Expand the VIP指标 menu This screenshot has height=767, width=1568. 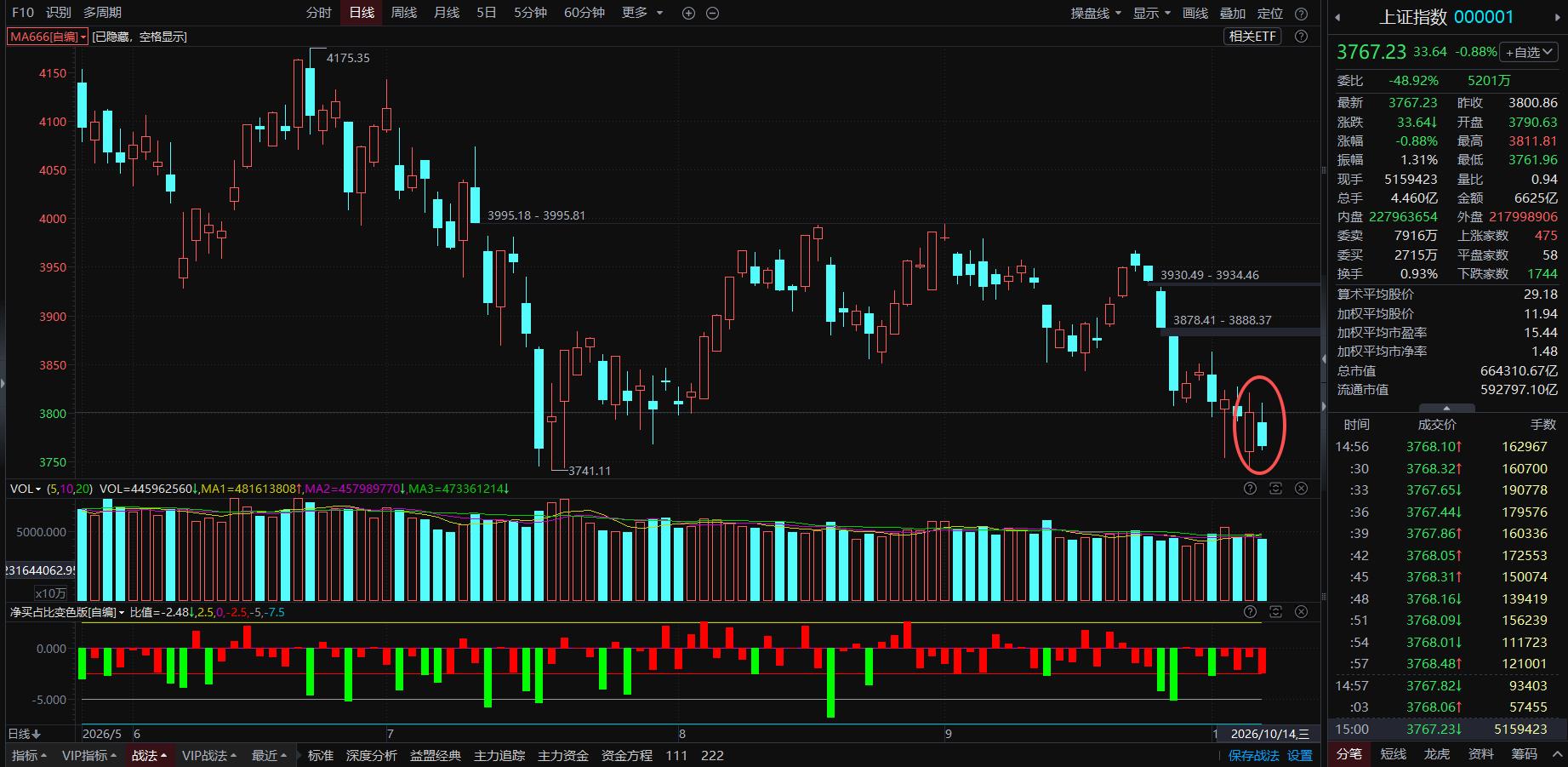tap(89, 755)
